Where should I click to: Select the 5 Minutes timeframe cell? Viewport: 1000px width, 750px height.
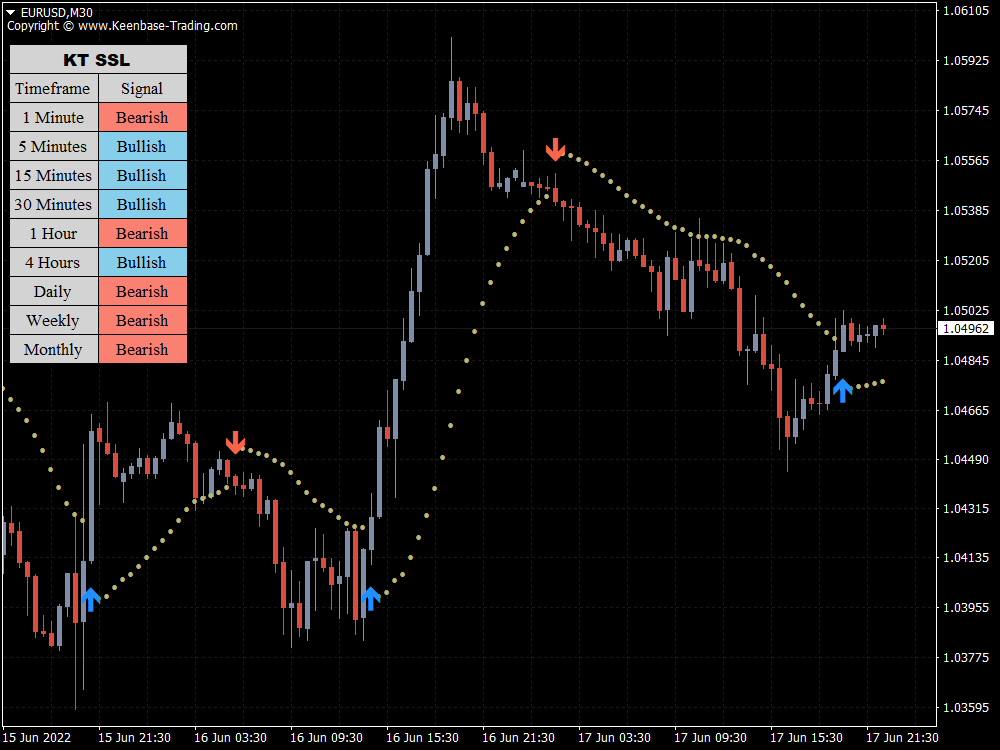tap(54, 147)
